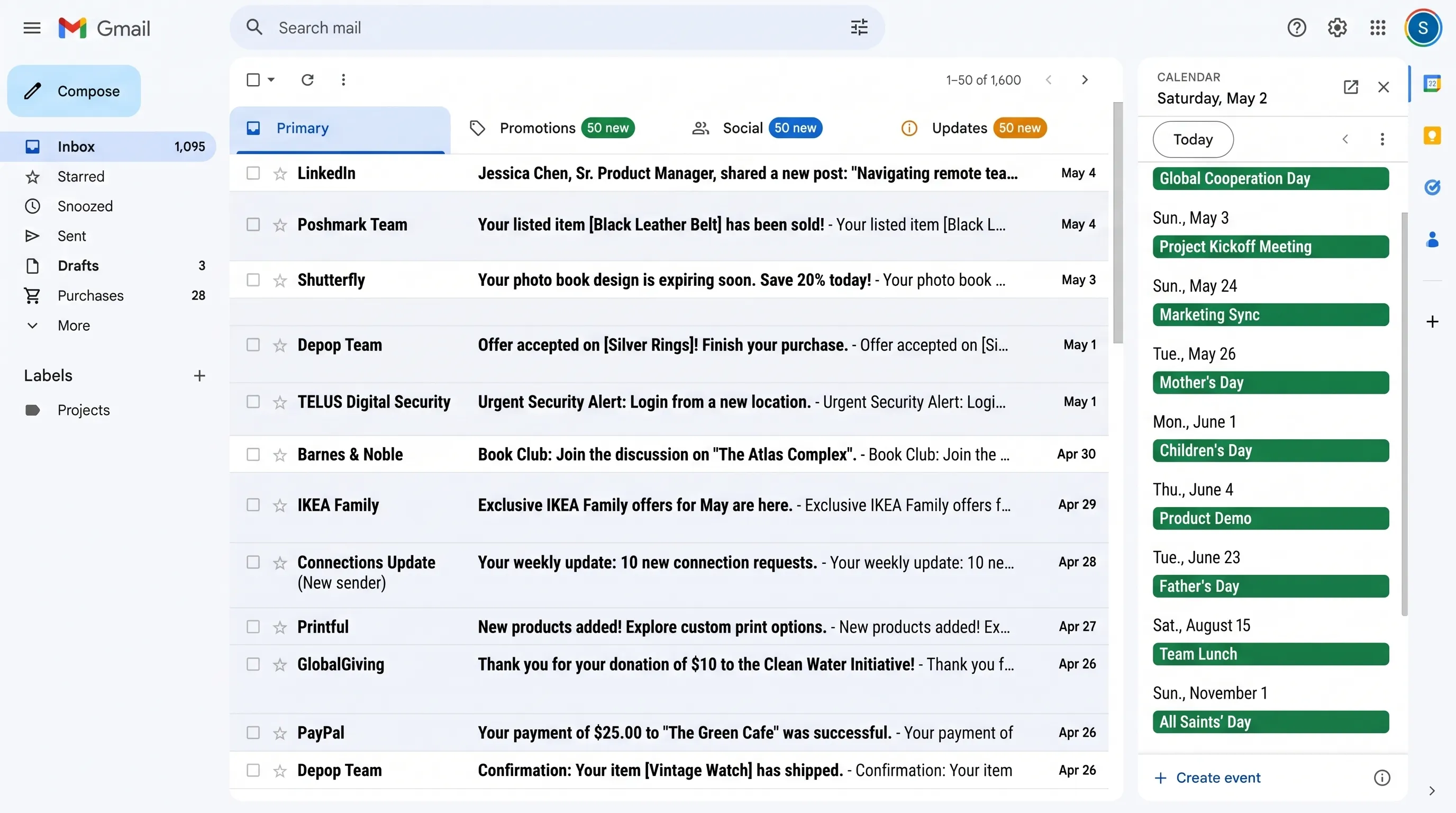Star the PayPal email
The width and height of the screenshot is (1456, 813).
[280, 733]
